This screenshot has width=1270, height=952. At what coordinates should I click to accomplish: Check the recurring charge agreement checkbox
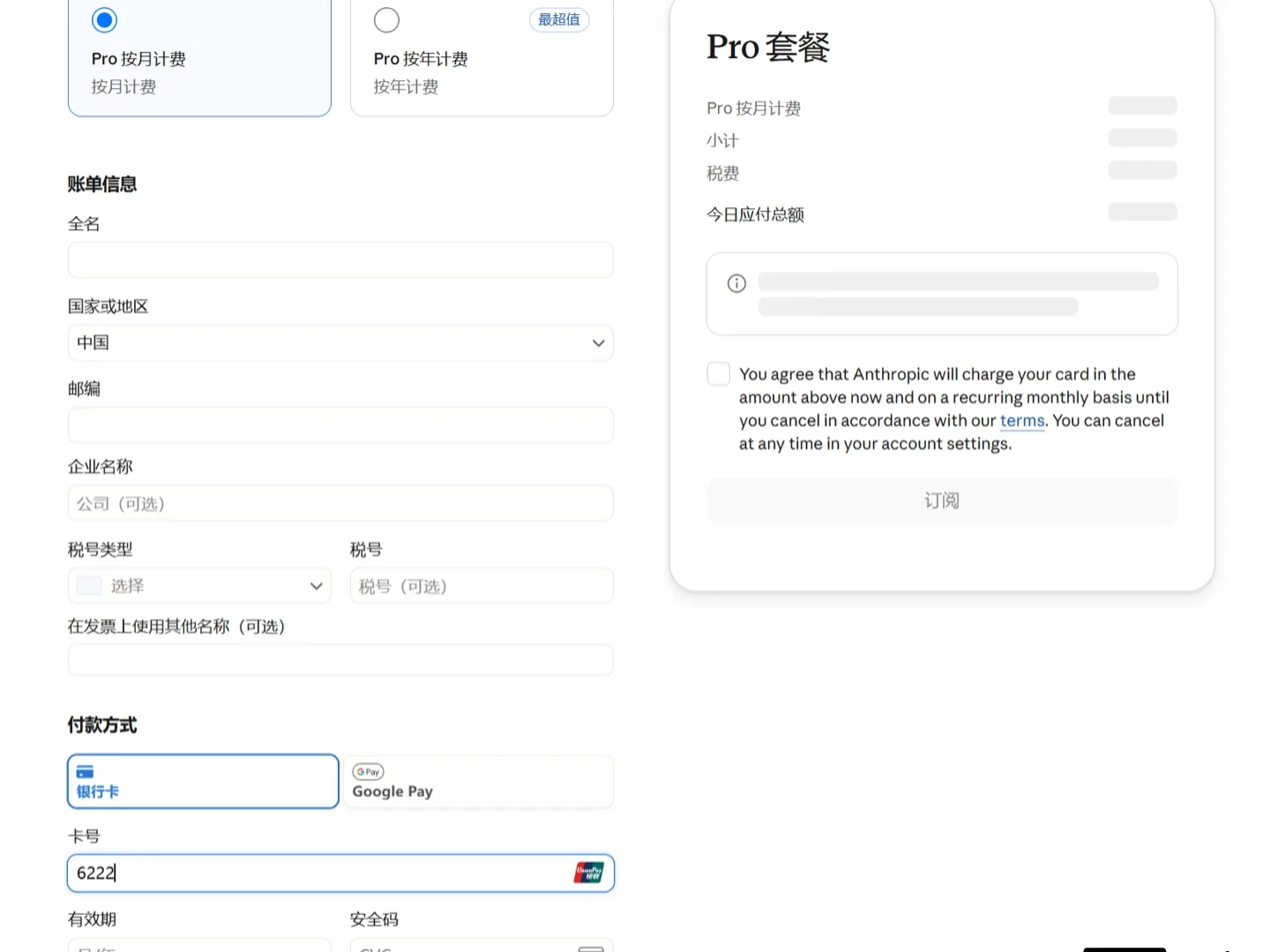(x=719, y=374)
